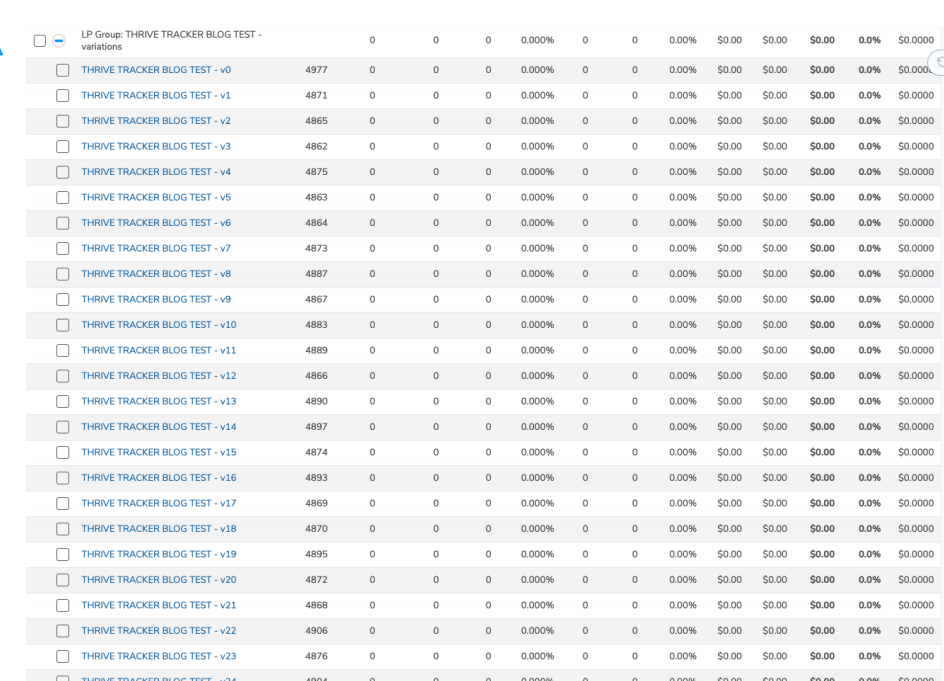
Task: View THRIVE TRACKER BLOG TEST - v6
Action: [156, 223]
